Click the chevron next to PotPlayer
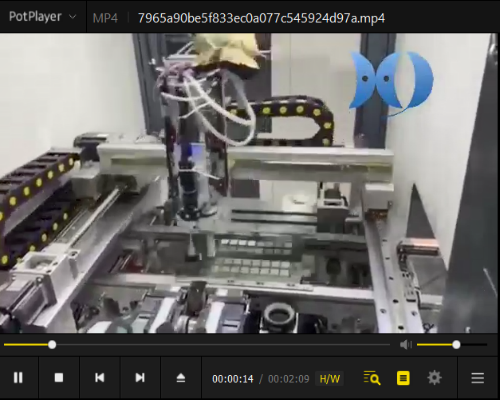 pos(72,17)
